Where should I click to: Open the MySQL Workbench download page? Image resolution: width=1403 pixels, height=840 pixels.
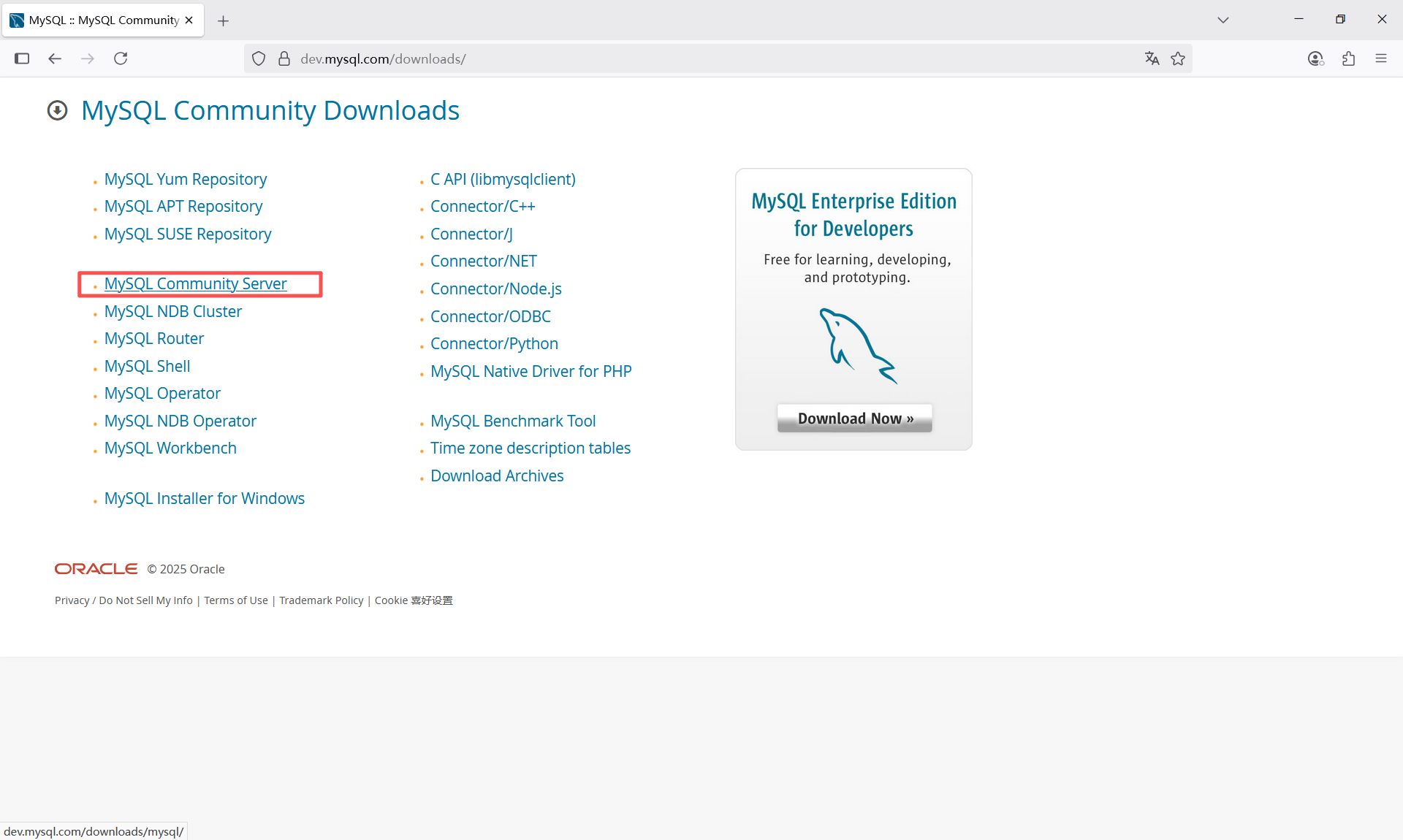[170, 448]
